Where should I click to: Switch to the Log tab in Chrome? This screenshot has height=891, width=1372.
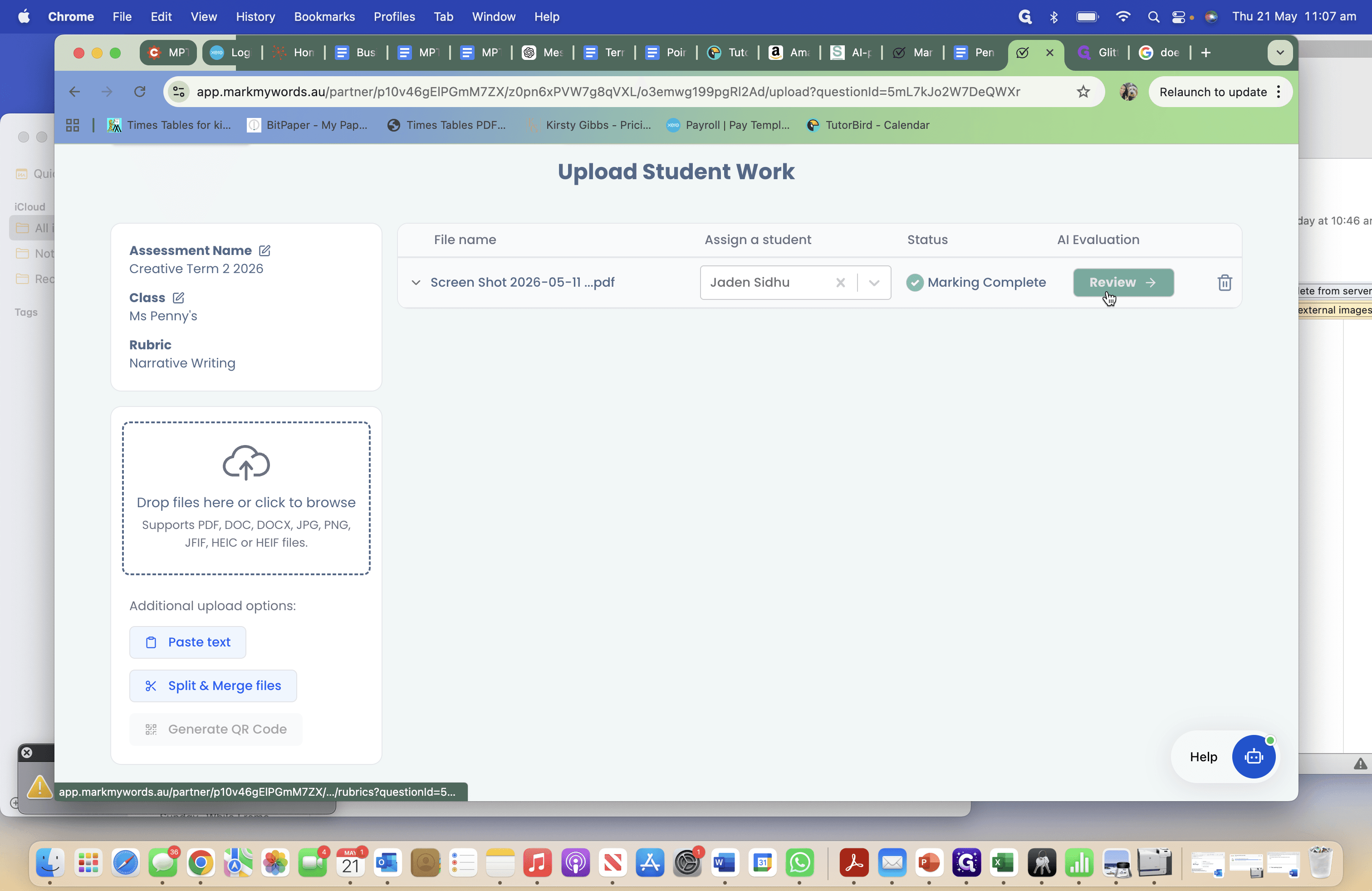pos(230,53)
